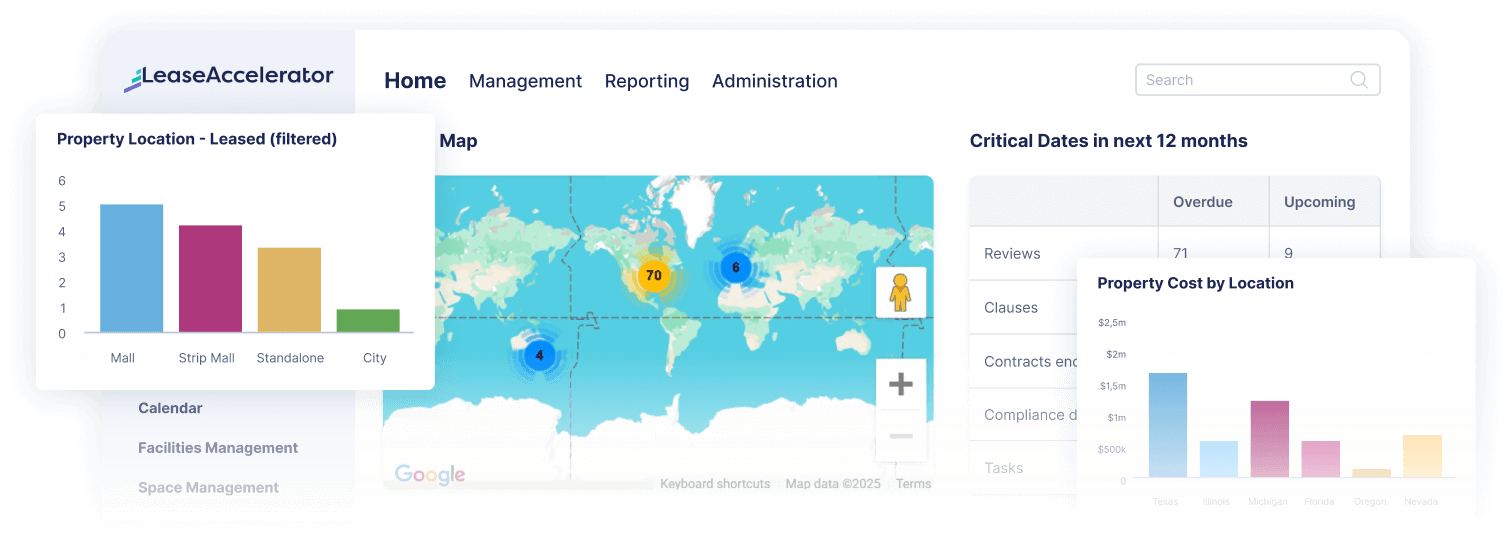Open the Administration menu
The width and height of the screenshot is (1512, 540).
click(774, 81)
